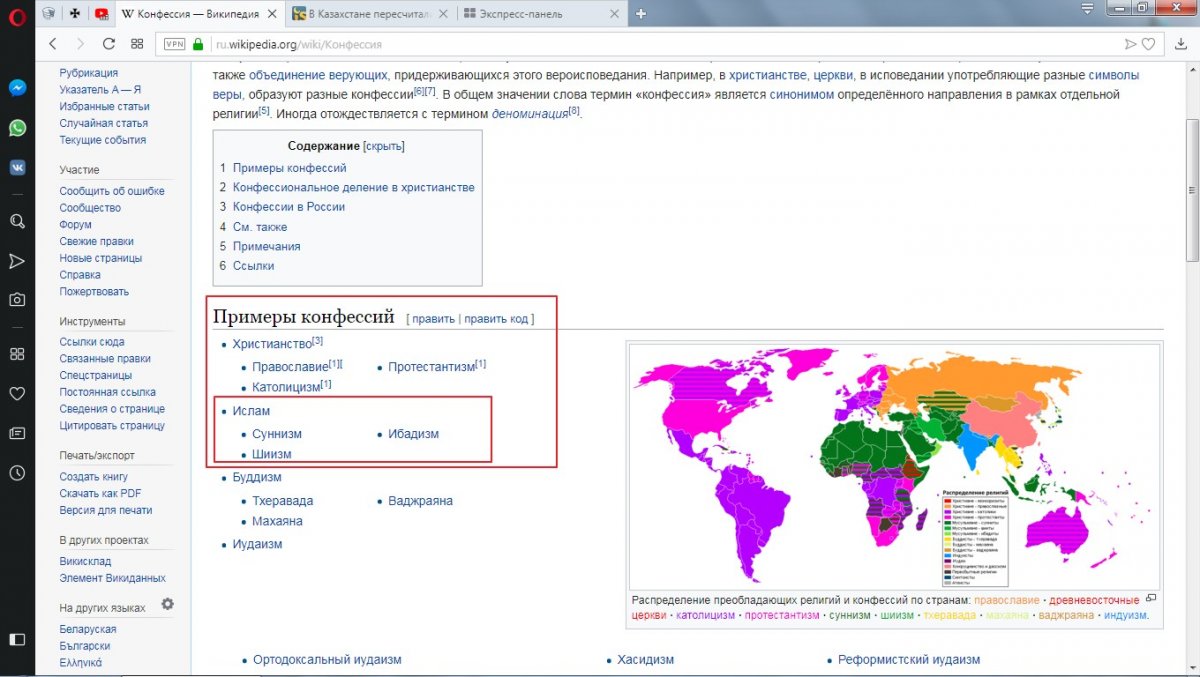
Task: Open VK messenger in the sidebar
Action: (17, 168)
